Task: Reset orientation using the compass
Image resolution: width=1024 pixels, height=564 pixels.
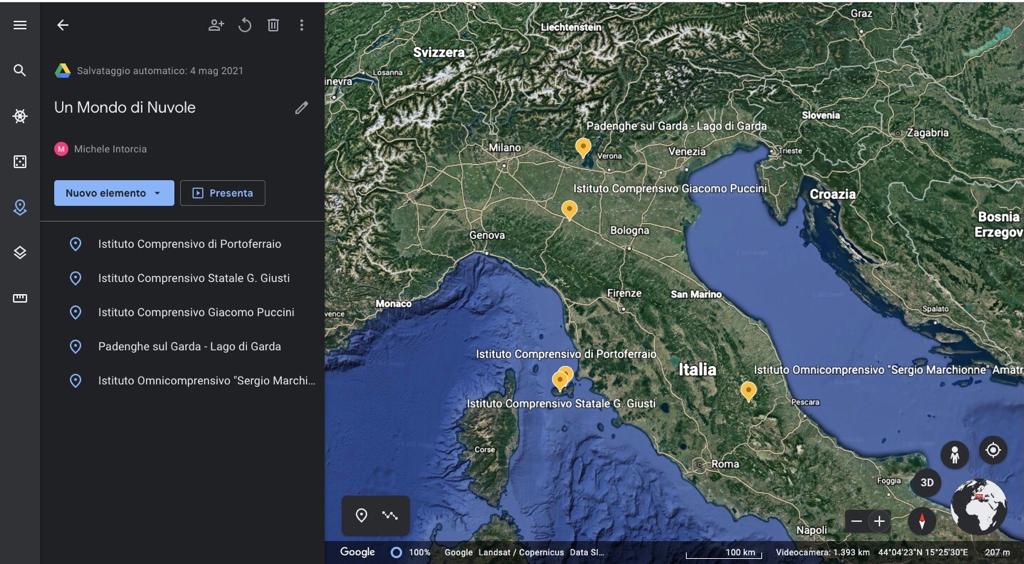Action: click(x=922, y=522)
